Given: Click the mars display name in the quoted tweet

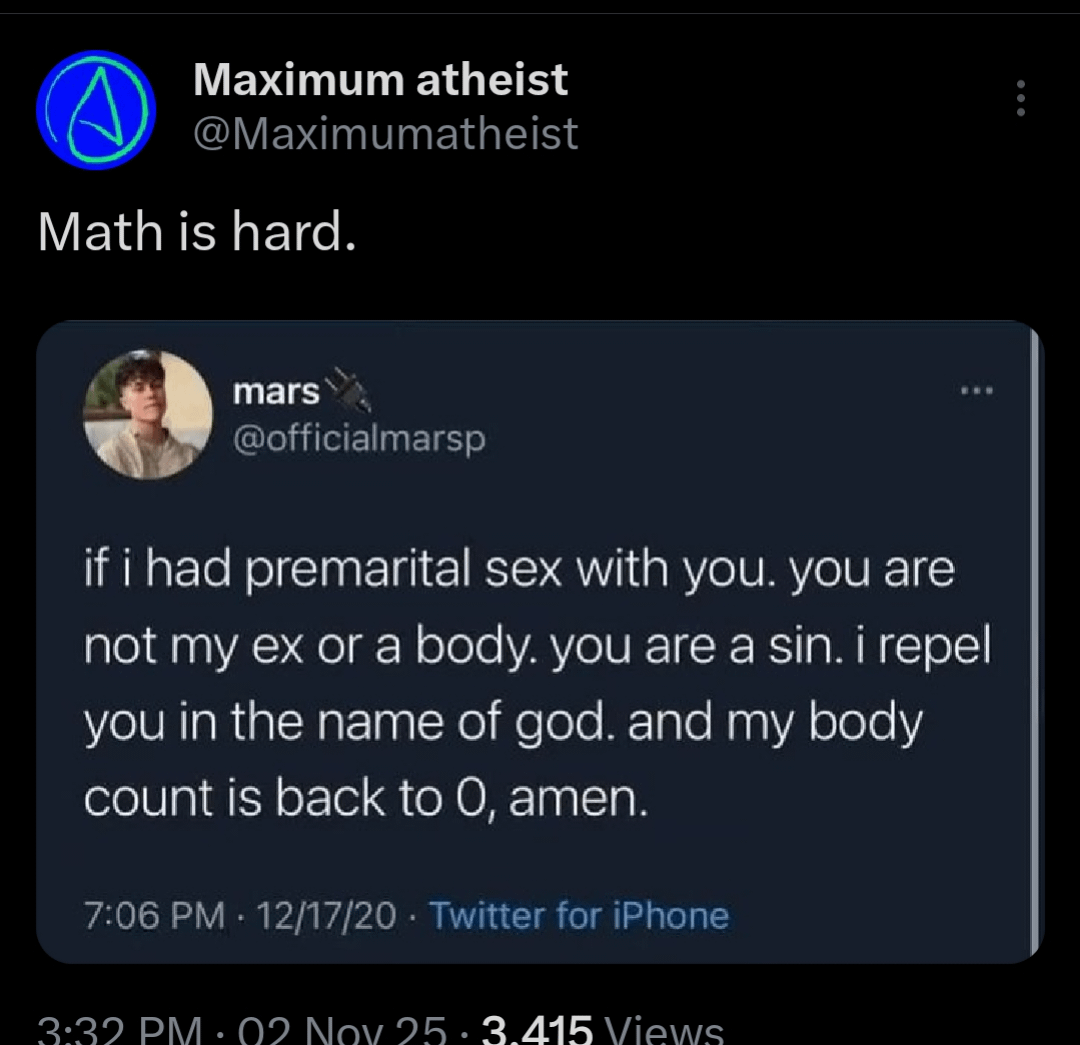Looking at the screenshot, I should pos(276,394).
